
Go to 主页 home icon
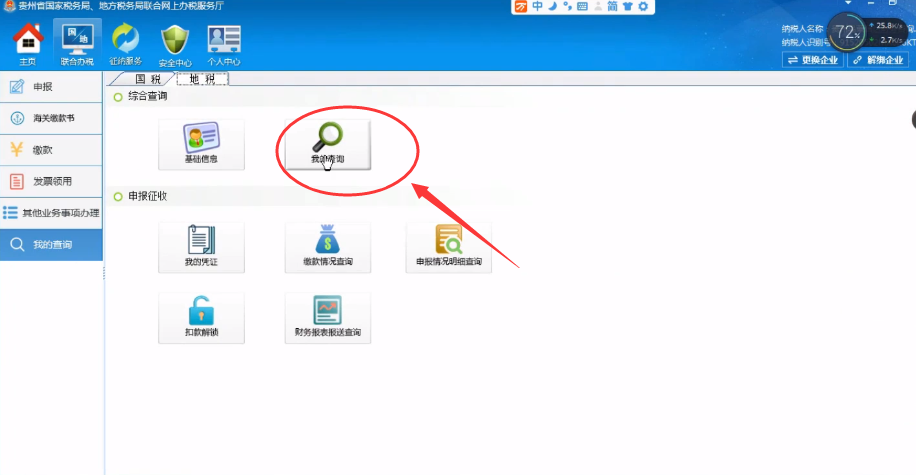coord(28,44)
